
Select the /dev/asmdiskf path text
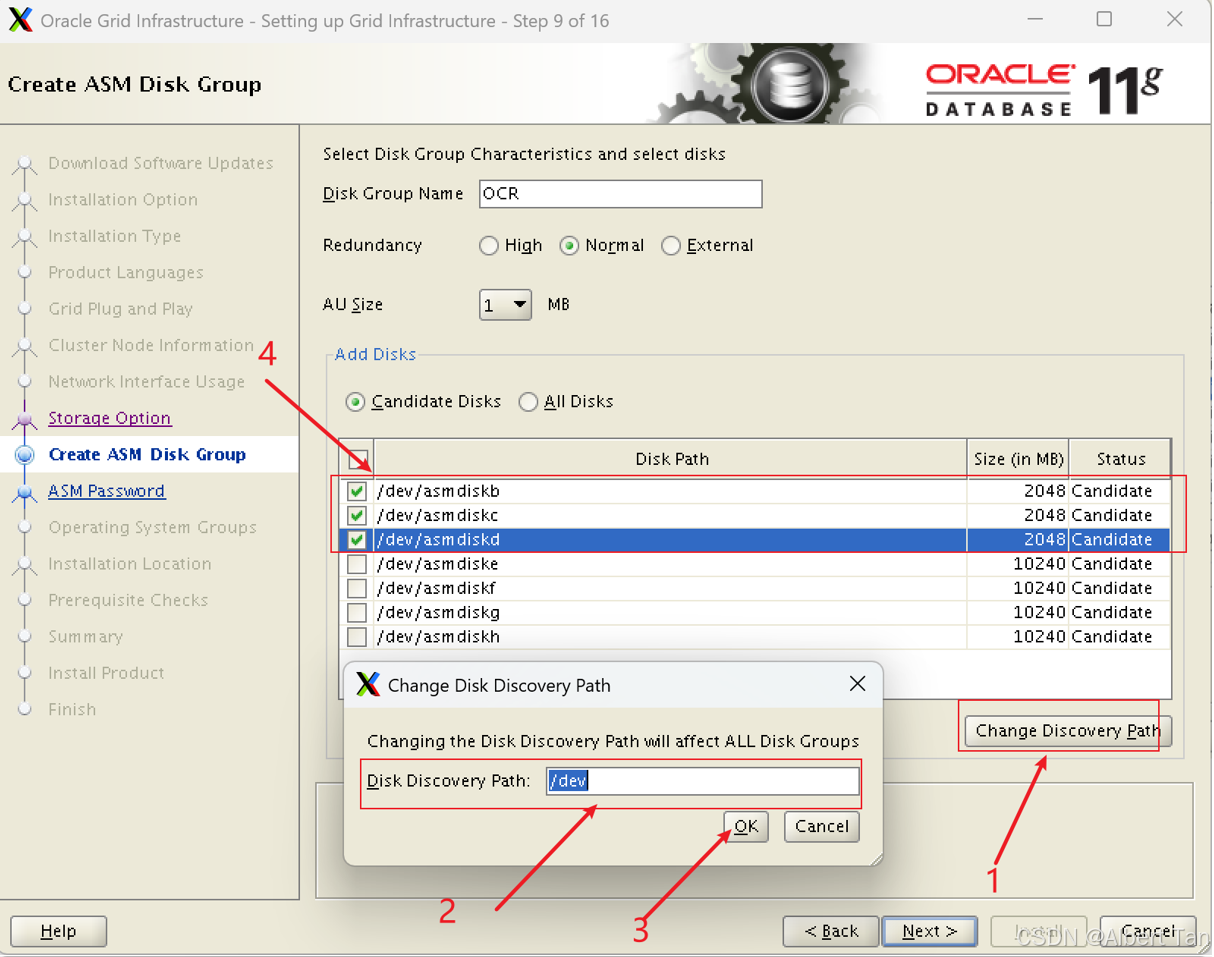pyautogui.click(x=436, y=588)
